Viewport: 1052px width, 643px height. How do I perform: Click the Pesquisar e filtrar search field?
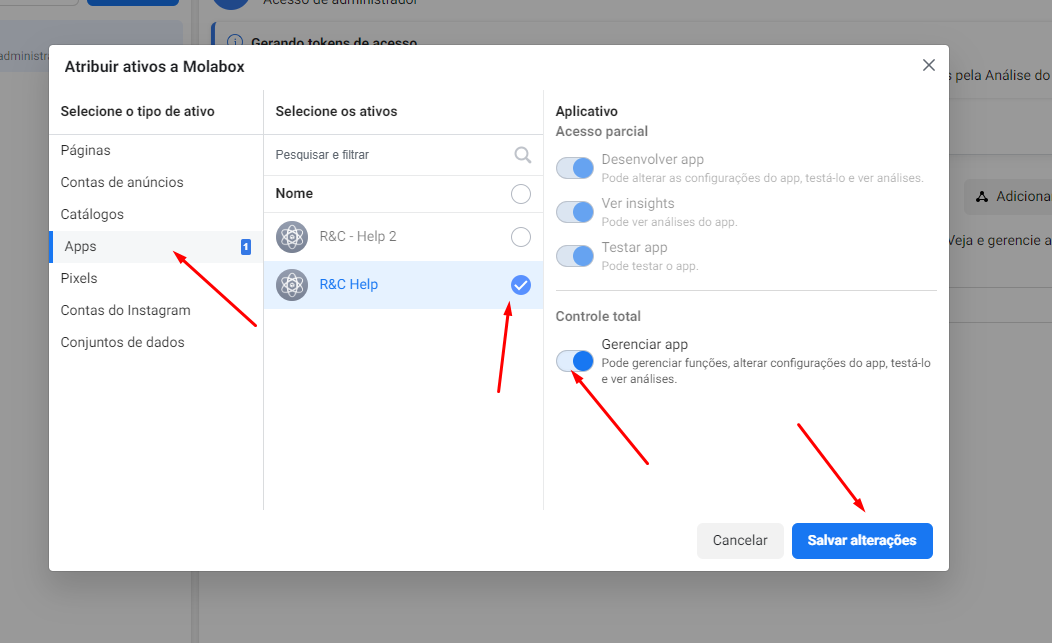point(403,155)
